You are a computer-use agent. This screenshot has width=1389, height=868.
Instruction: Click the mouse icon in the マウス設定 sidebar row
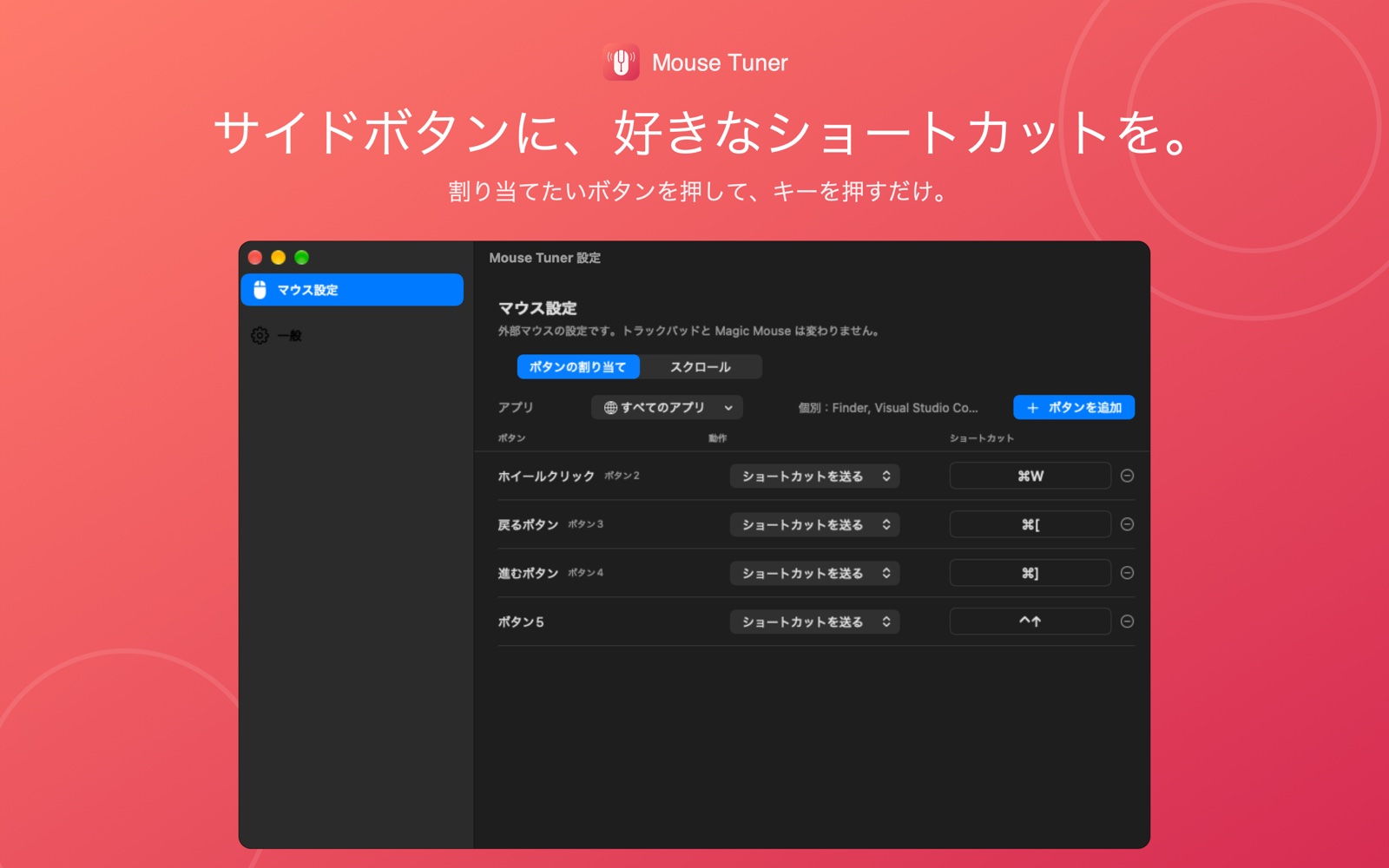[x=260, y=290]
